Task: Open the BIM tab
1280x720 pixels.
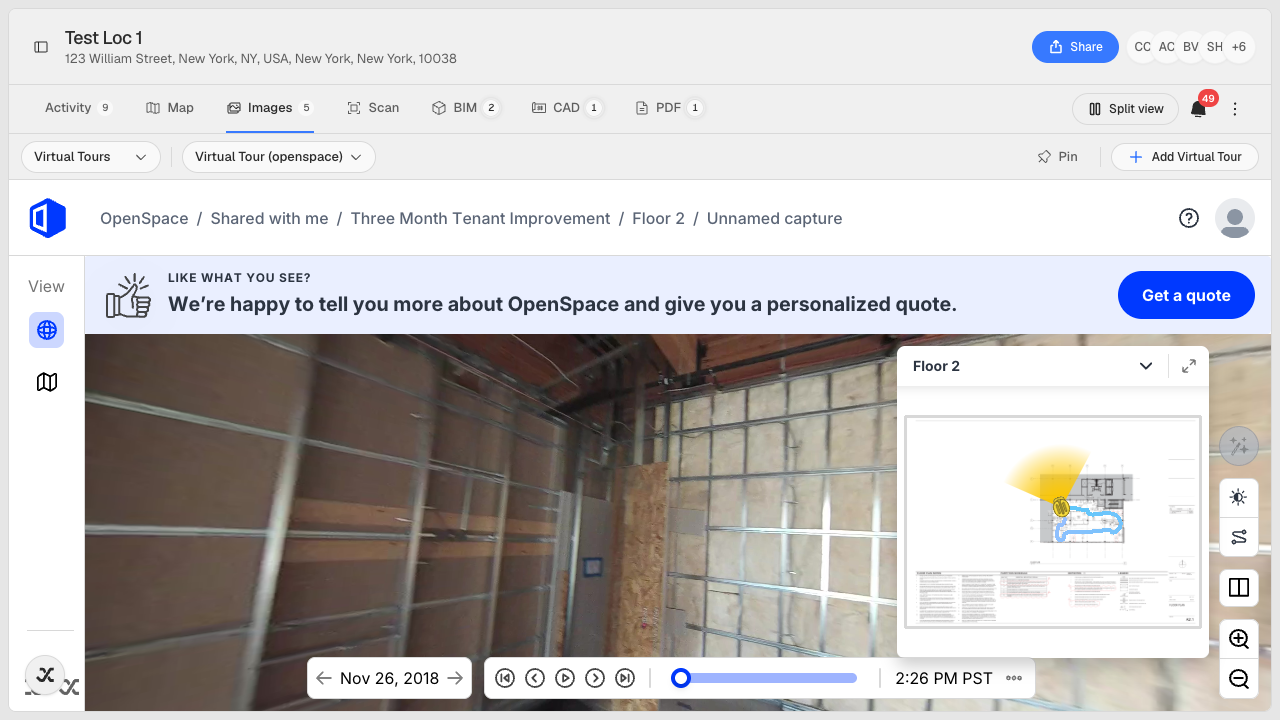Action: [x=465, y=108]
